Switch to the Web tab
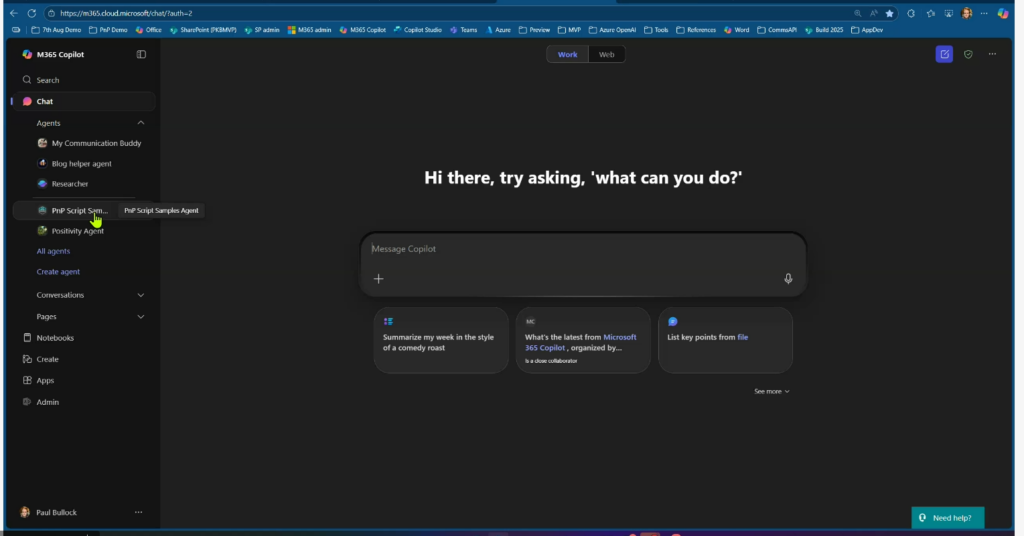 coord(607,54)
